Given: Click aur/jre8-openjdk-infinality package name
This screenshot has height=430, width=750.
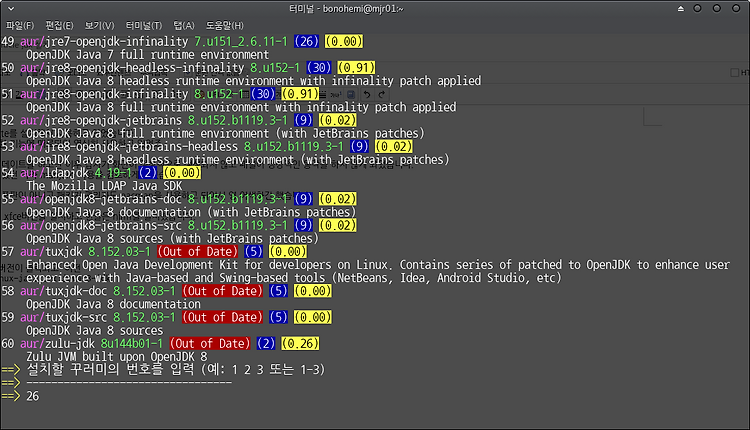Looking at the screenshot, I should click(104, 94).
